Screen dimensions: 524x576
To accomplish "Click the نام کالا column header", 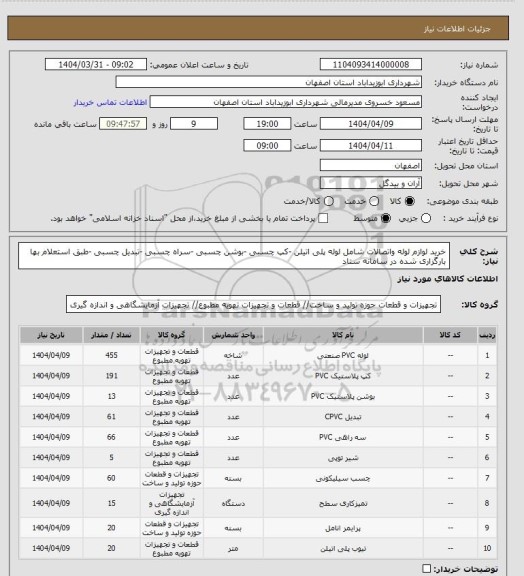I will pos(343,335).
